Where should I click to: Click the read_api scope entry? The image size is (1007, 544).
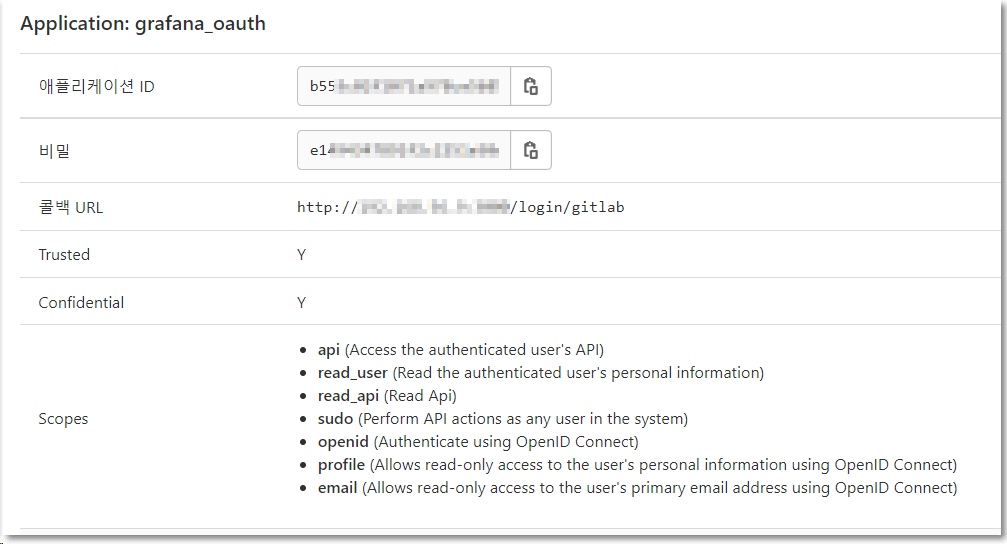(x=387, y=396)
